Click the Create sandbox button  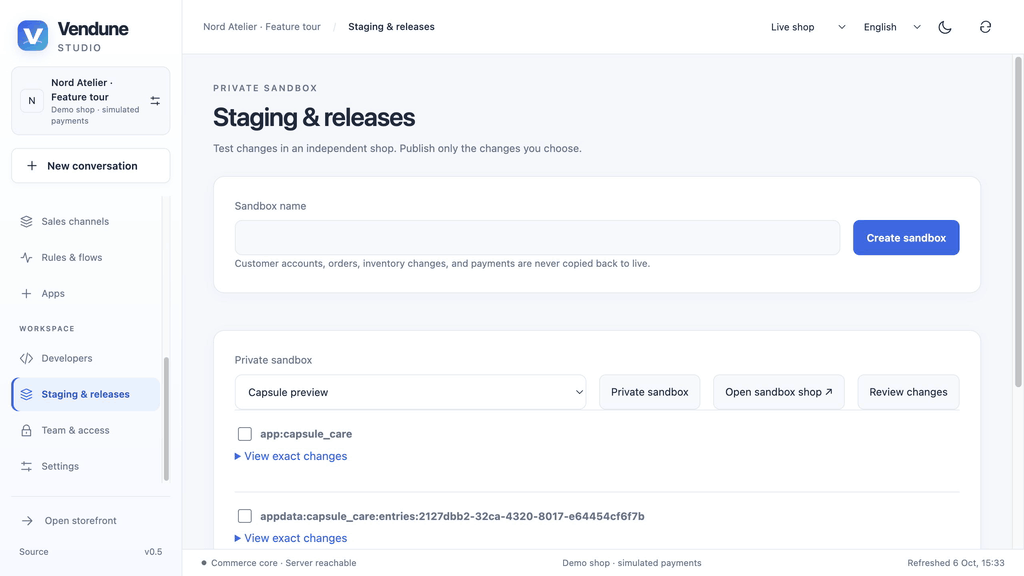(906, 238)
